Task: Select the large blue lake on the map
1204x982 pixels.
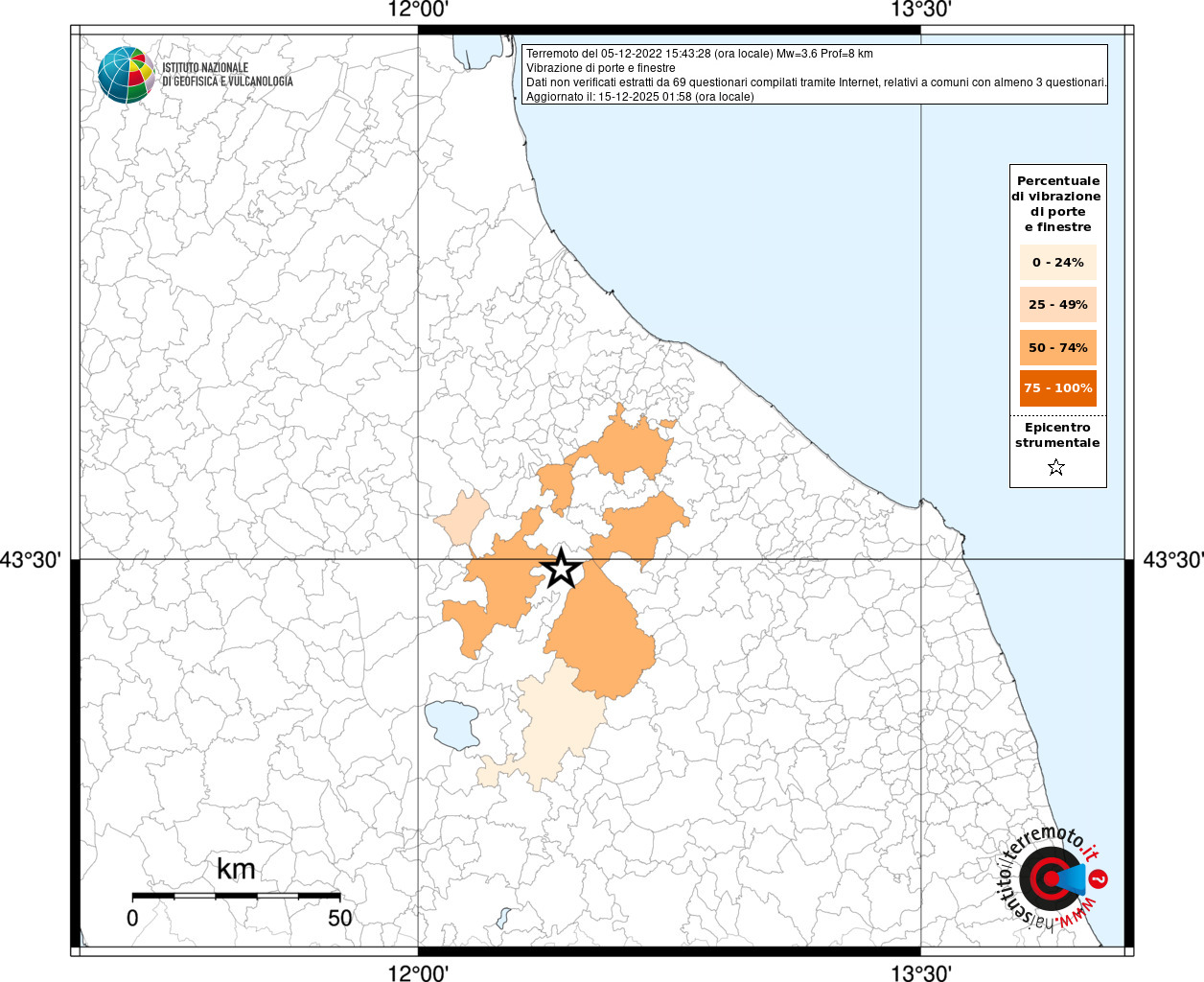Action: [x=451, y=724]
